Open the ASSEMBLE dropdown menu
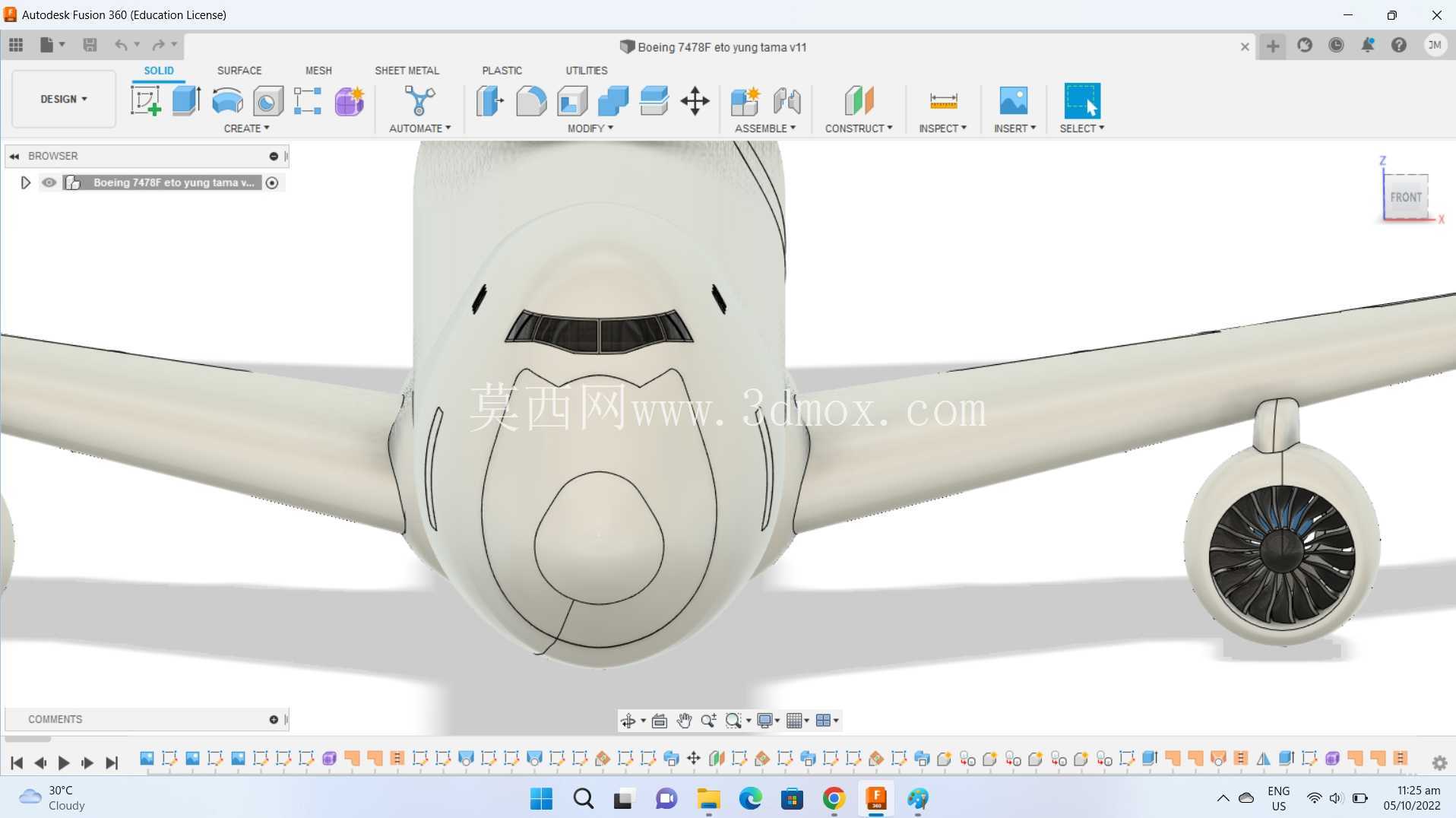This screenshot has height=818, width=1456. (765, 128)
